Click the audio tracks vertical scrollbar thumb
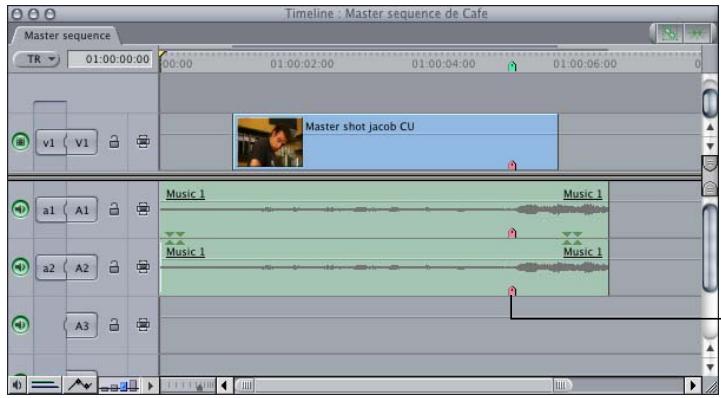The width and height of the screenshot is (721, 398). coord(710,247)
